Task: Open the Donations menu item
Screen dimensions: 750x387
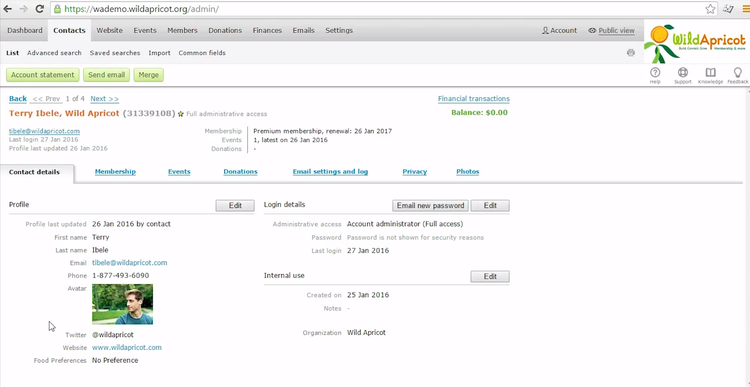Action: coord(225,30)
